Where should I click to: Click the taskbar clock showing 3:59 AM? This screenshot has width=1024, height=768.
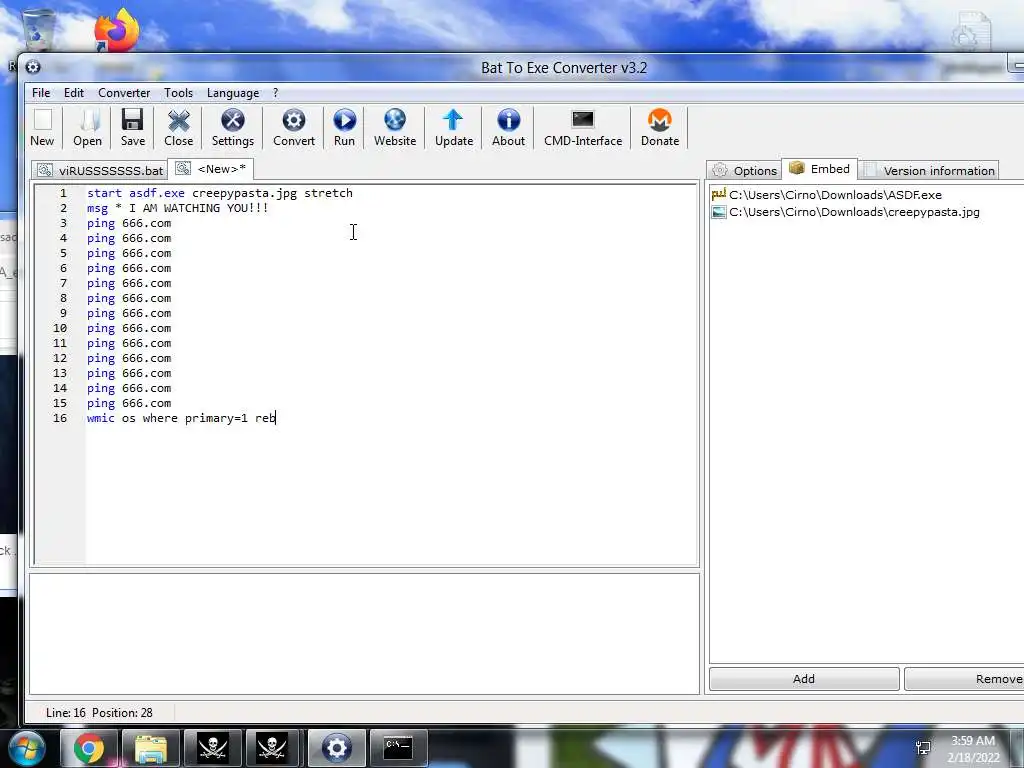(973, 749)
